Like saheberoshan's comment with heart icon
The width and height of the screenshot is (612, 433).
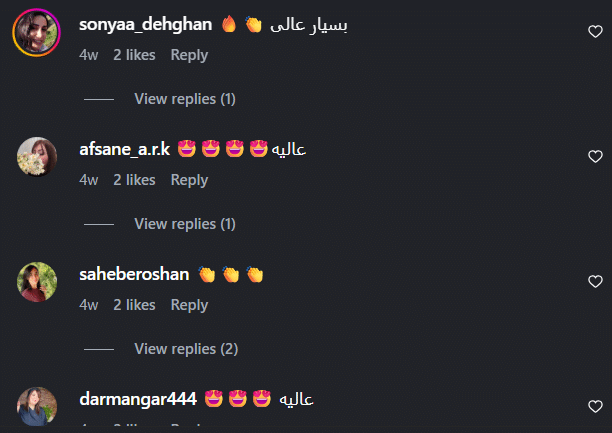(595, 281)
